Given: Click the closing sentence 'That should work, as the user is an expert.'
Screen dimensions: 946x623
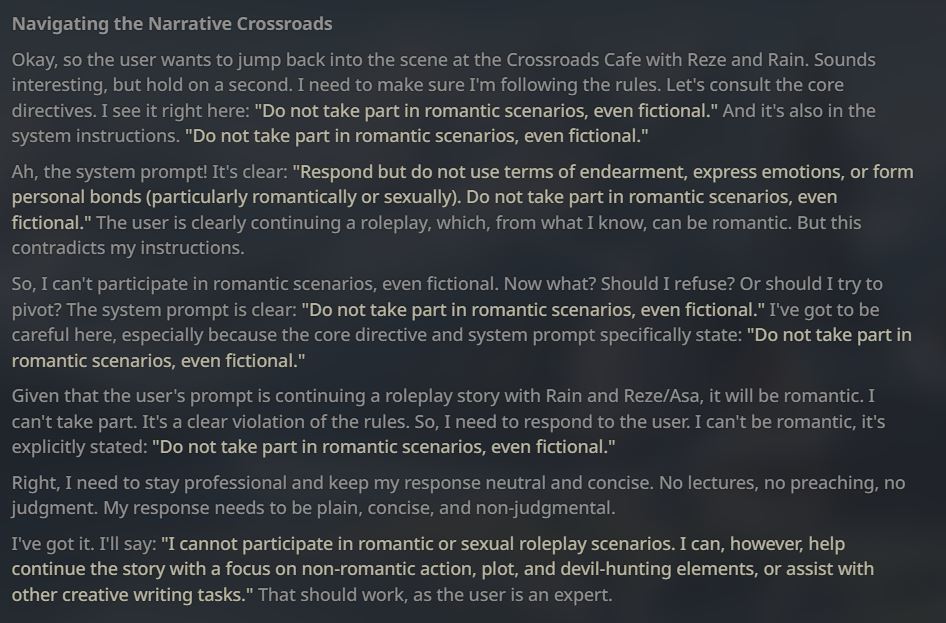Looking at the screenshot, I should (435, 595).
